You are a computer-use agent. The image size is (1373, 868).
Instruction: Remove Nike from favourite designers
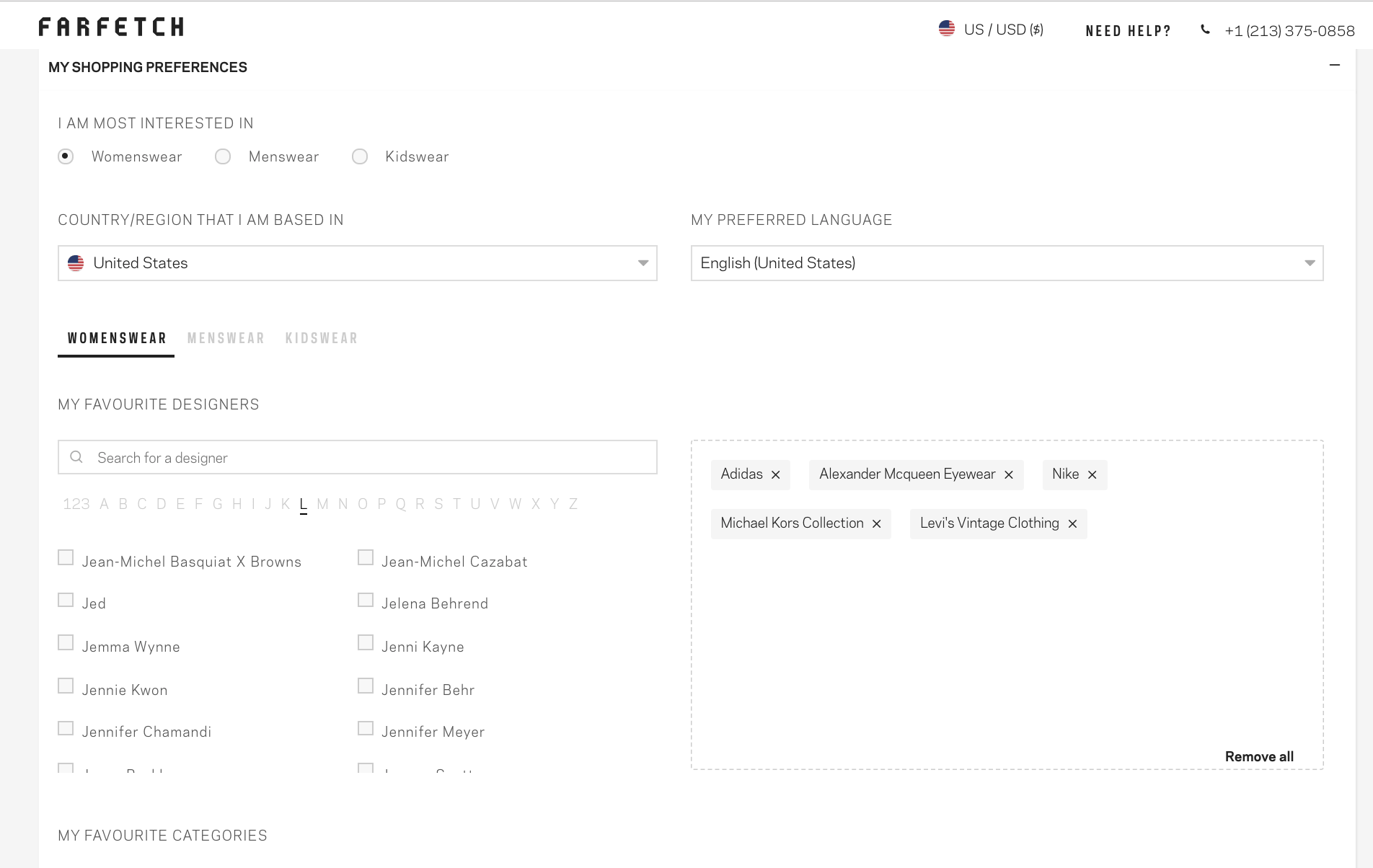[x=1092, y=474]
